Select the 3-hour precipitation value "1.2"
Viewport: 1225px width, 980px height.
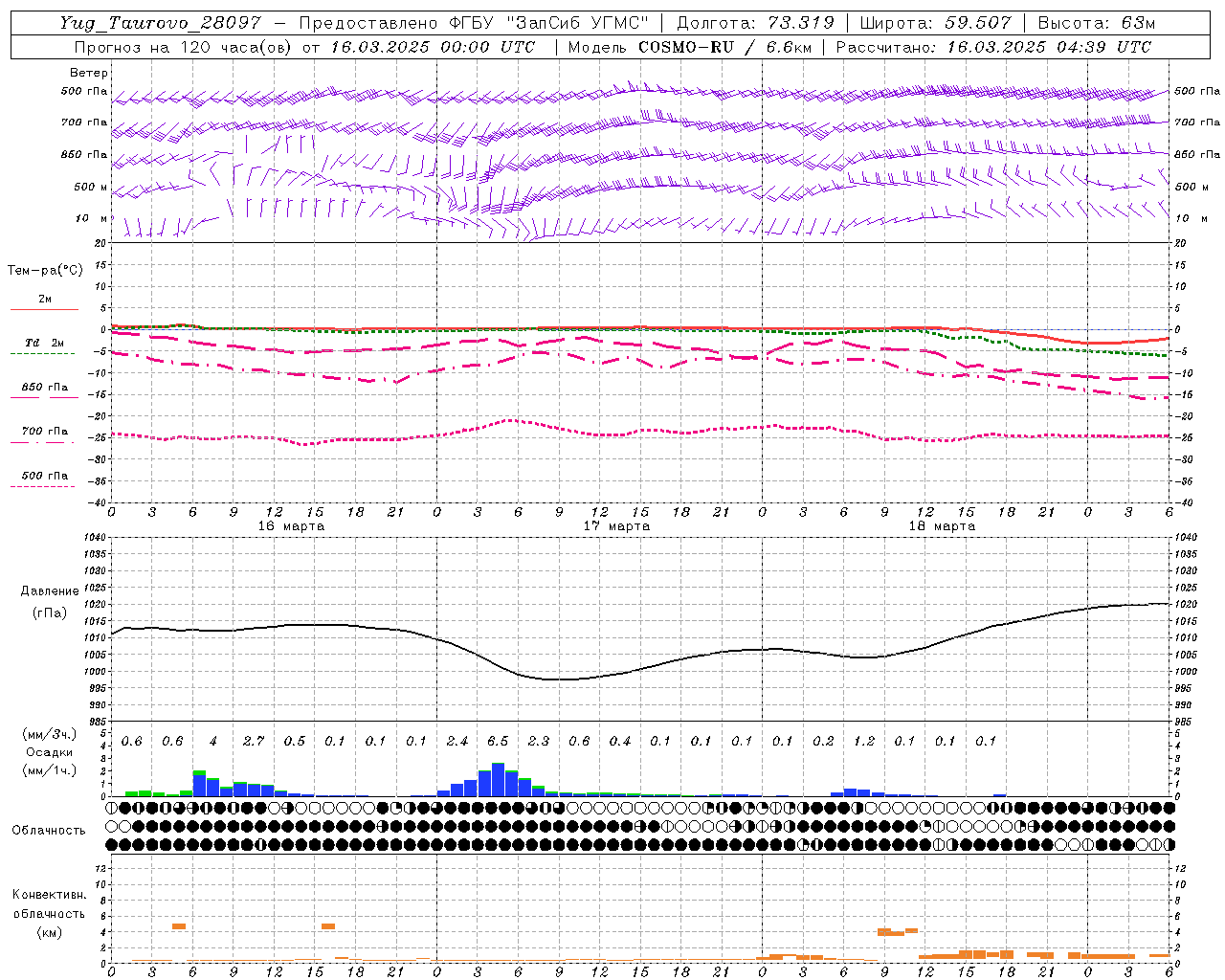tap(864, 742)
